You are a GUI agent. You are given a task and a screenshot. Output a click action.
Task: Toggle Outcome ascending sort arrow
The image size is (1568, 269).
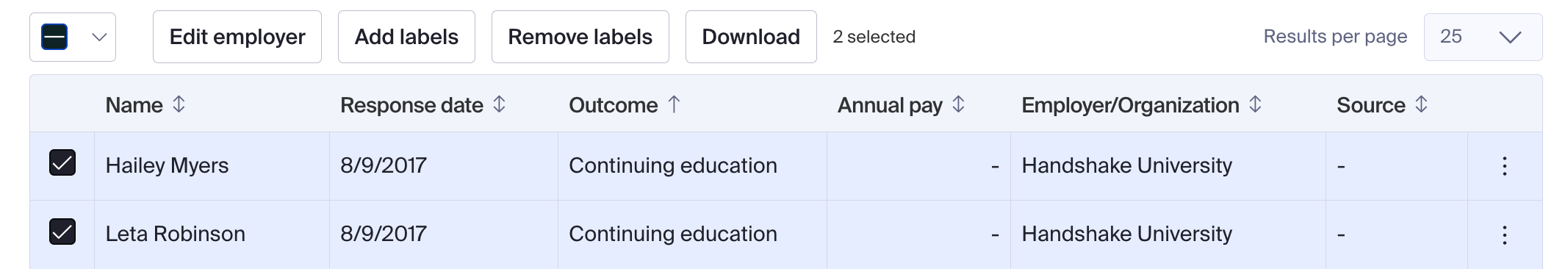(x=674, y=104)
